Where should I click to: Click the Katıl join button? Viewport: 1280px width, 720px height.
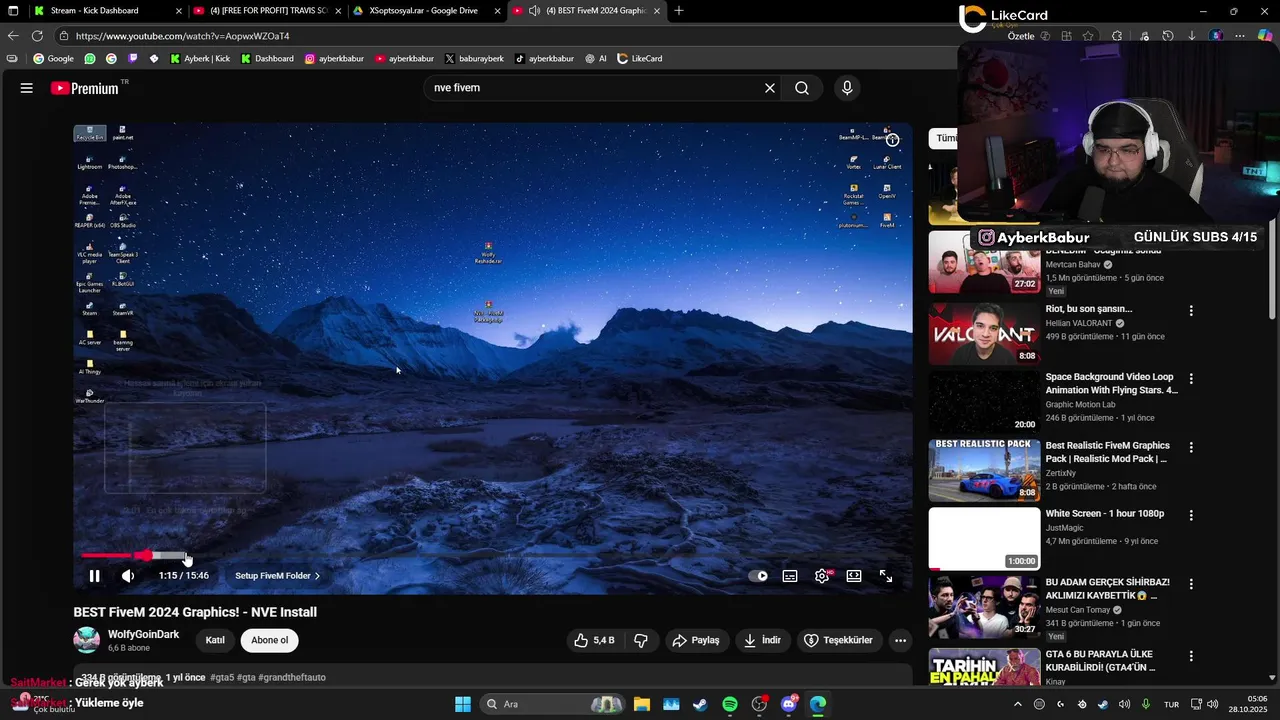[215, 640]
